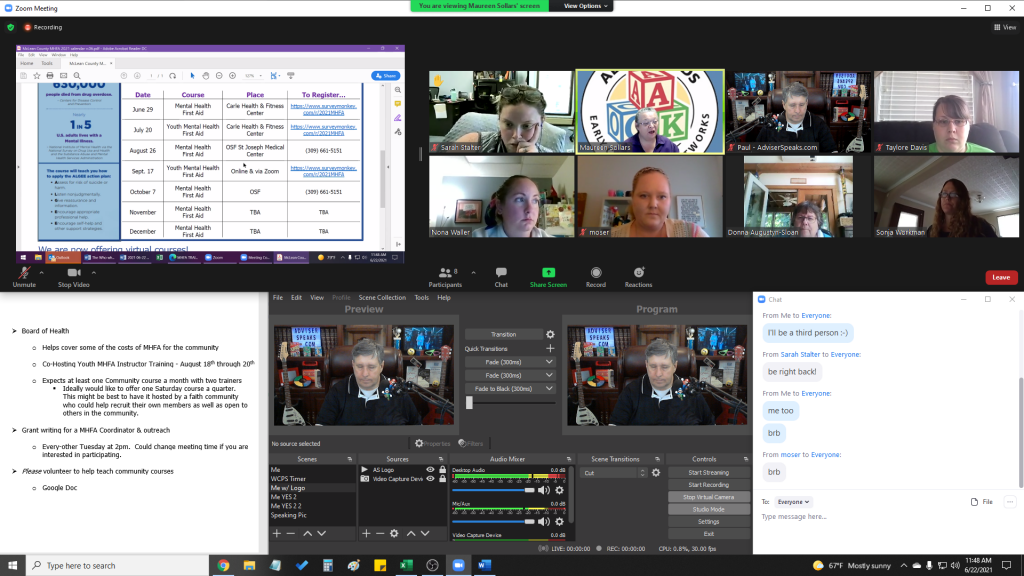Viewport: 1024px width, 576px height.
Task: Expand the chat recipient Everyone dropdown
Action: [x=794, y=501]
